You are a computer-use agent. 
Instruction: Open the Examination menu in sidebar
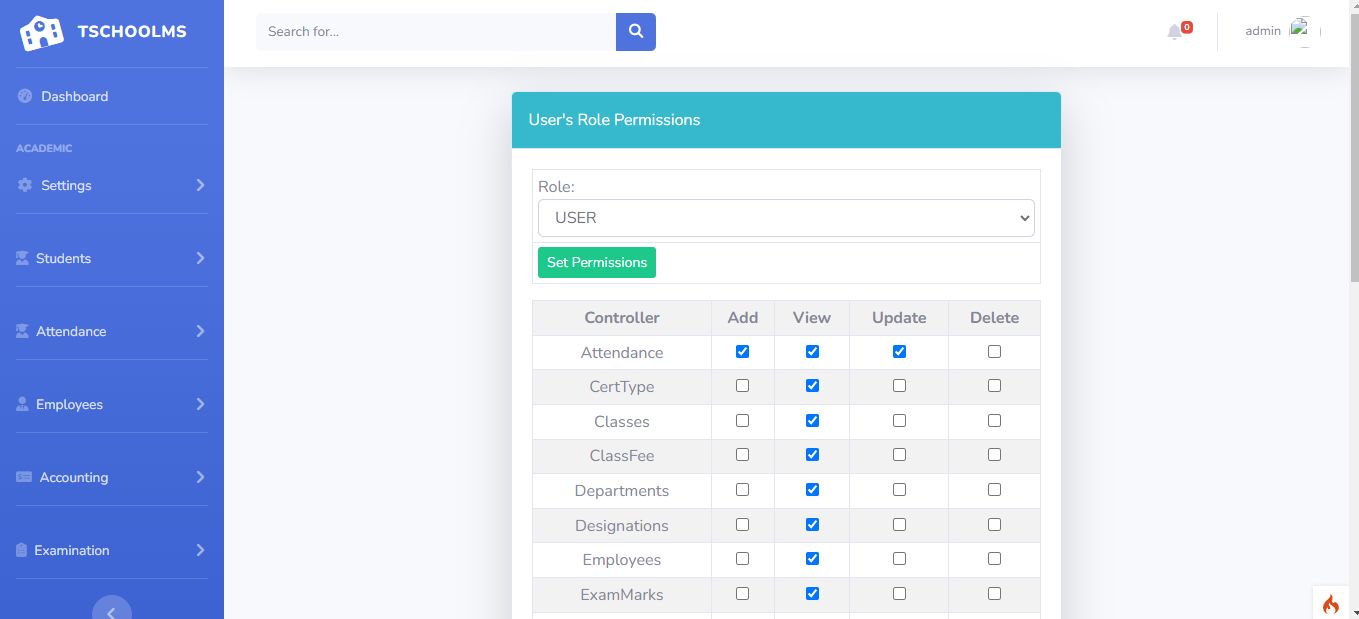pyautogui.click(x=72, y=551)
